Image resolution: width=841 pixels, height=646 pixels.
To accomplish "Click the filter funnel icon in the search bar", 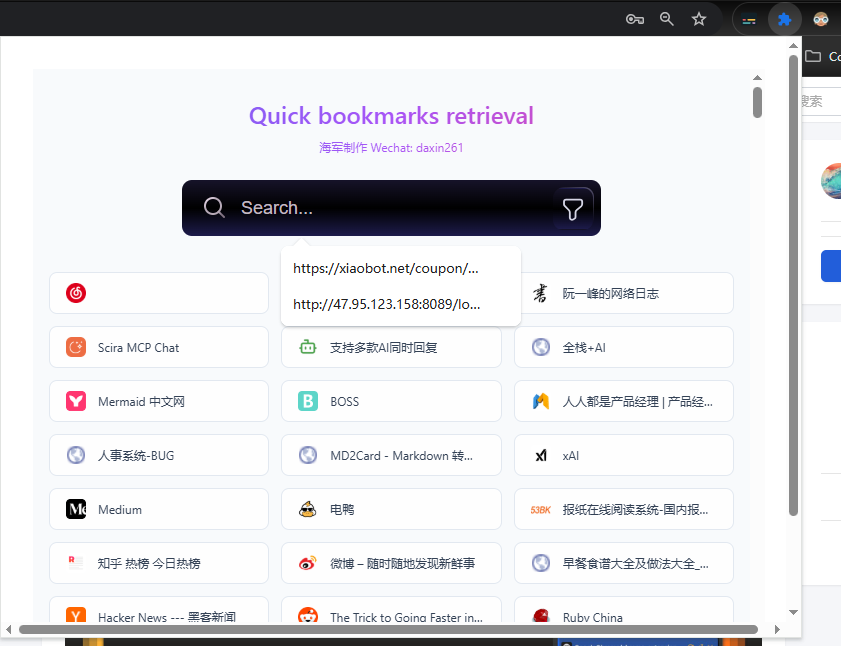I will click(x=573, y=208).
